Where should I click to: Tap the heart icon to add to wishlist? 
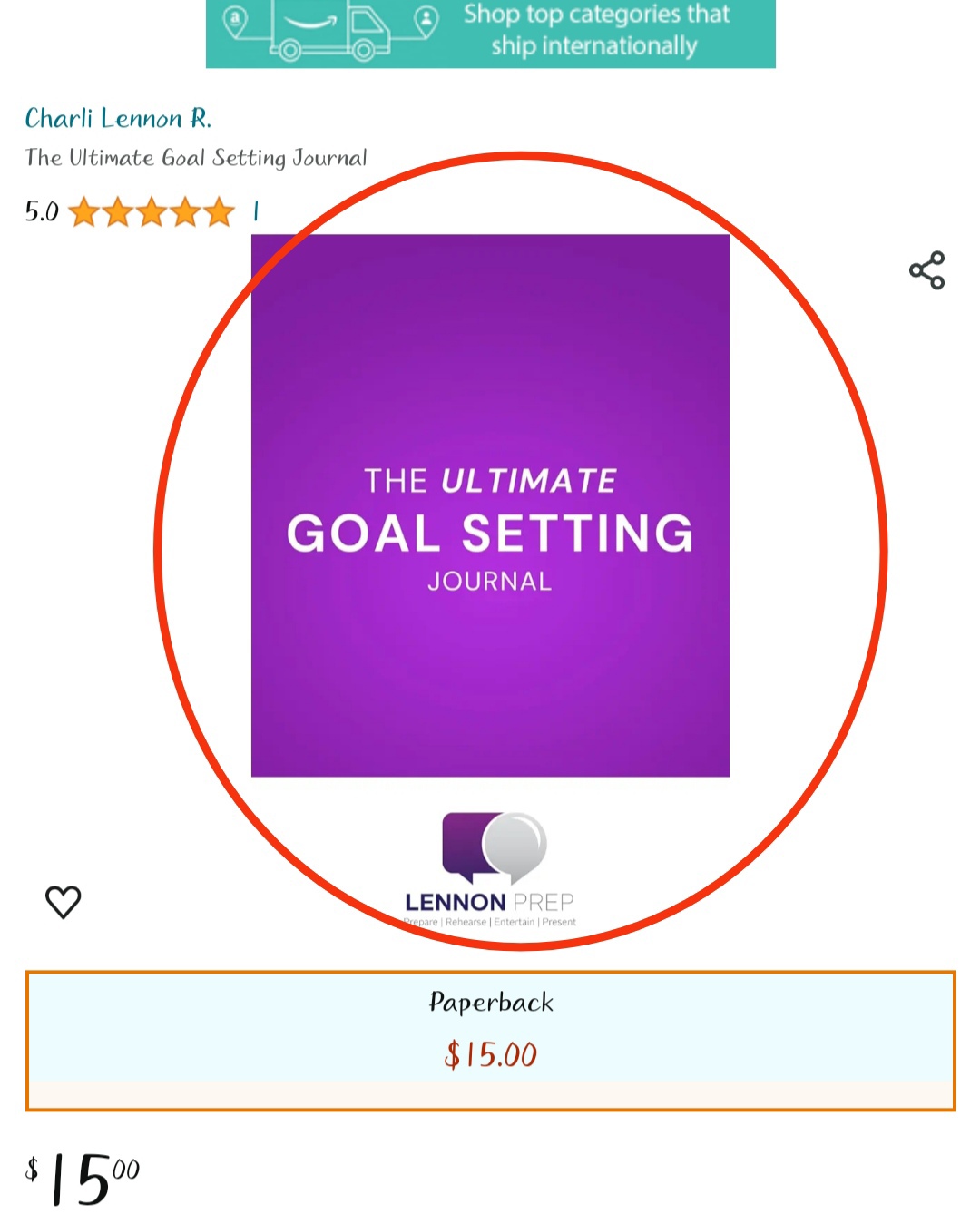point(63,902)
